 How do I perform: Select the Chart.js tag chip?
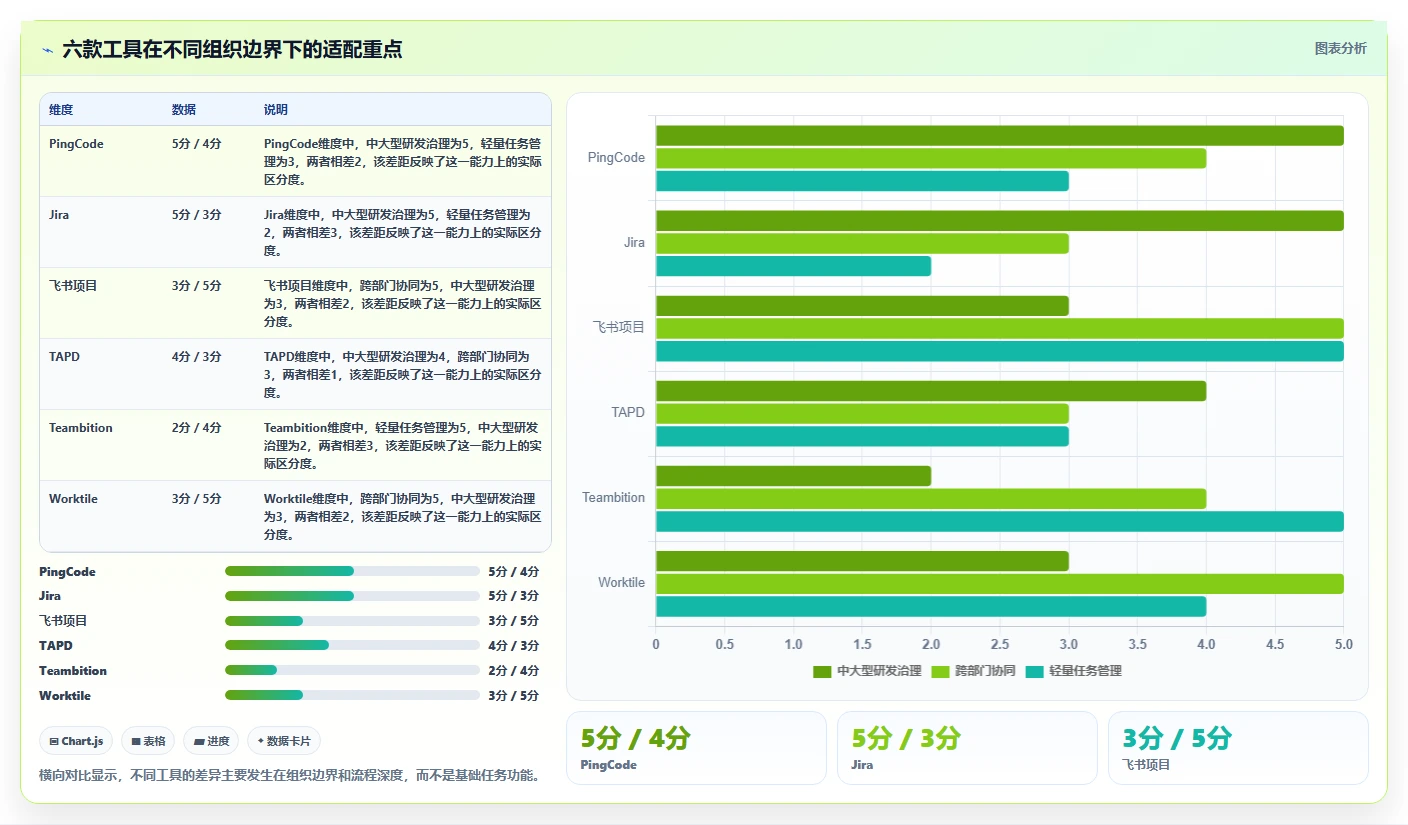77,741
